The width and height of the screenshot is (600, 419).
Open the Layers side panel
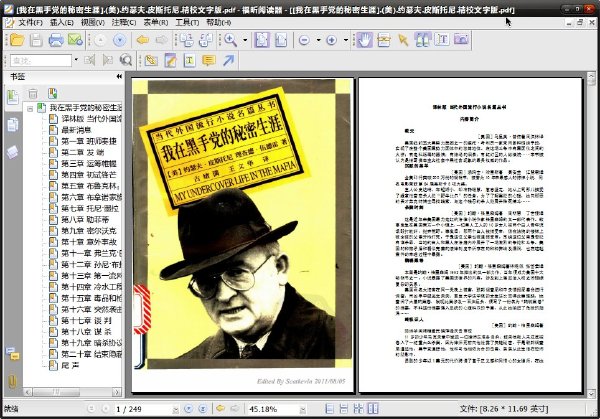12,152
